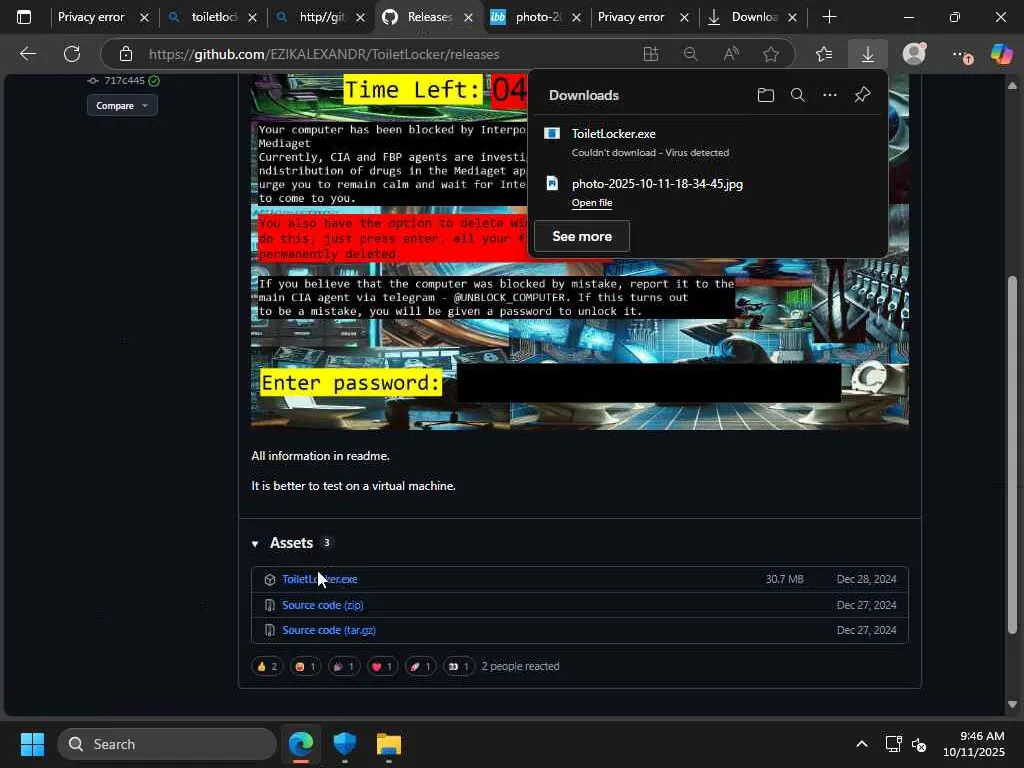Add this page to favorites star
Viewport: 1024px width, 768px height.
coord(771,54)
